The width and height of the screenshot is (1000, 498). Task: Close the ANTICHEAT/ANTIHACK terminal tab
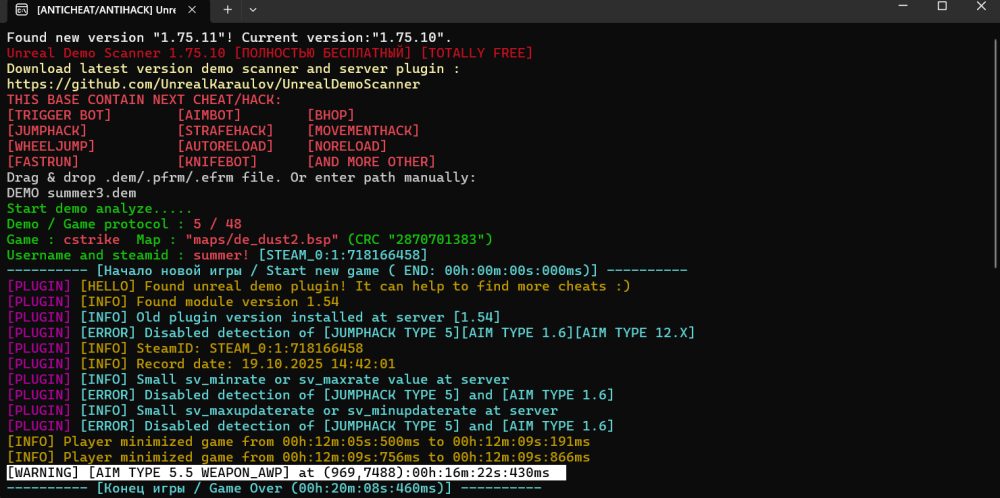coord(197,9)
